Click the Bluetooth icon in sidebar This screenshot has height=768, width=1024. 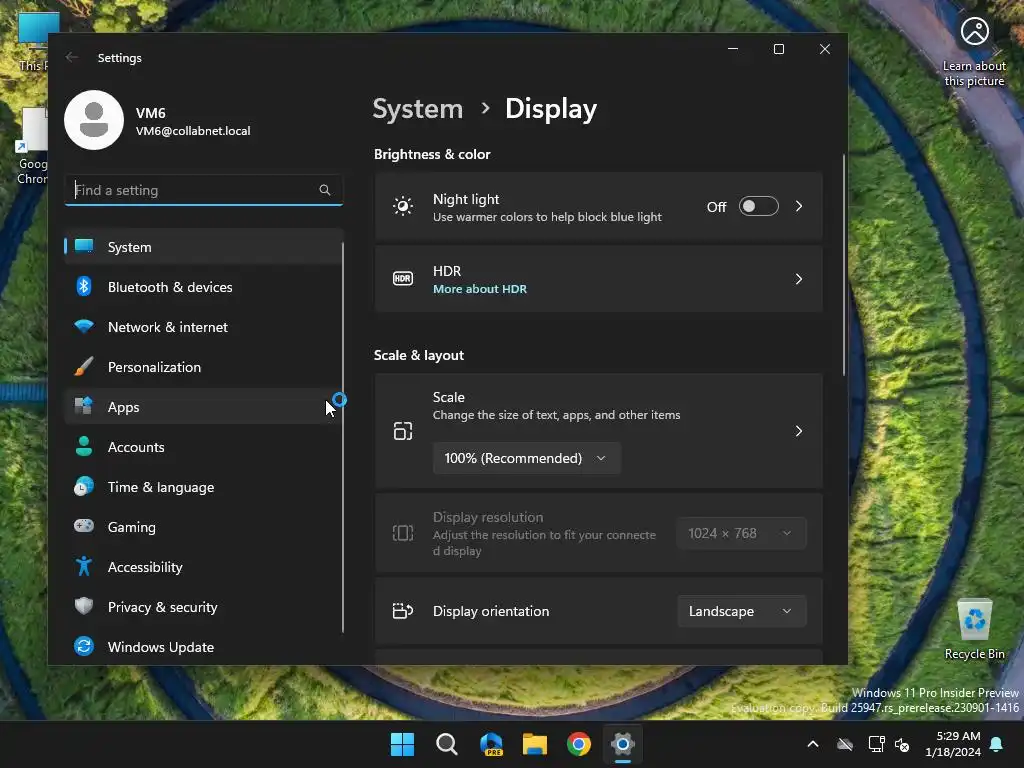coord(84,286)
